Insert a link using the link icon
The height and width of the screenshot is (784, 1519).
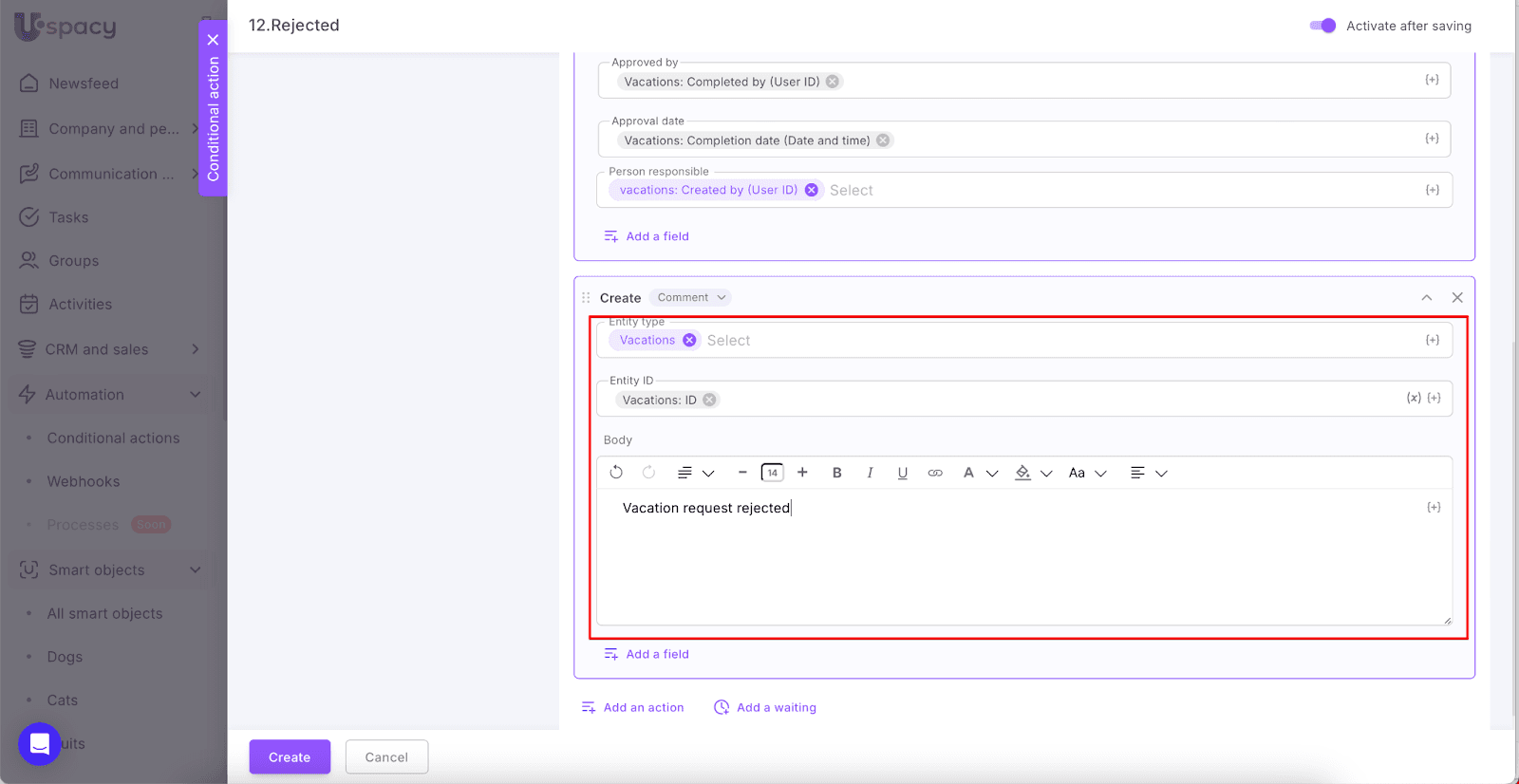(935, 473)
